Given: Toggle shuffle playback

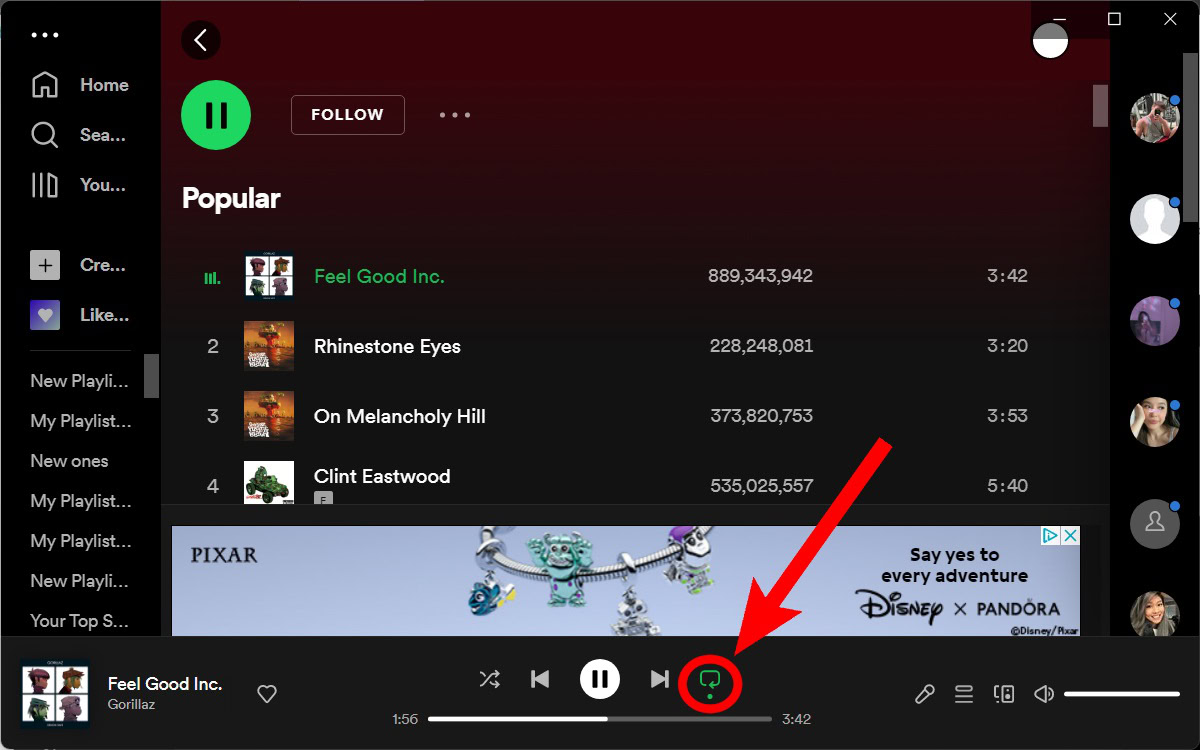Looking at the screenshot, I should (489, 680).
